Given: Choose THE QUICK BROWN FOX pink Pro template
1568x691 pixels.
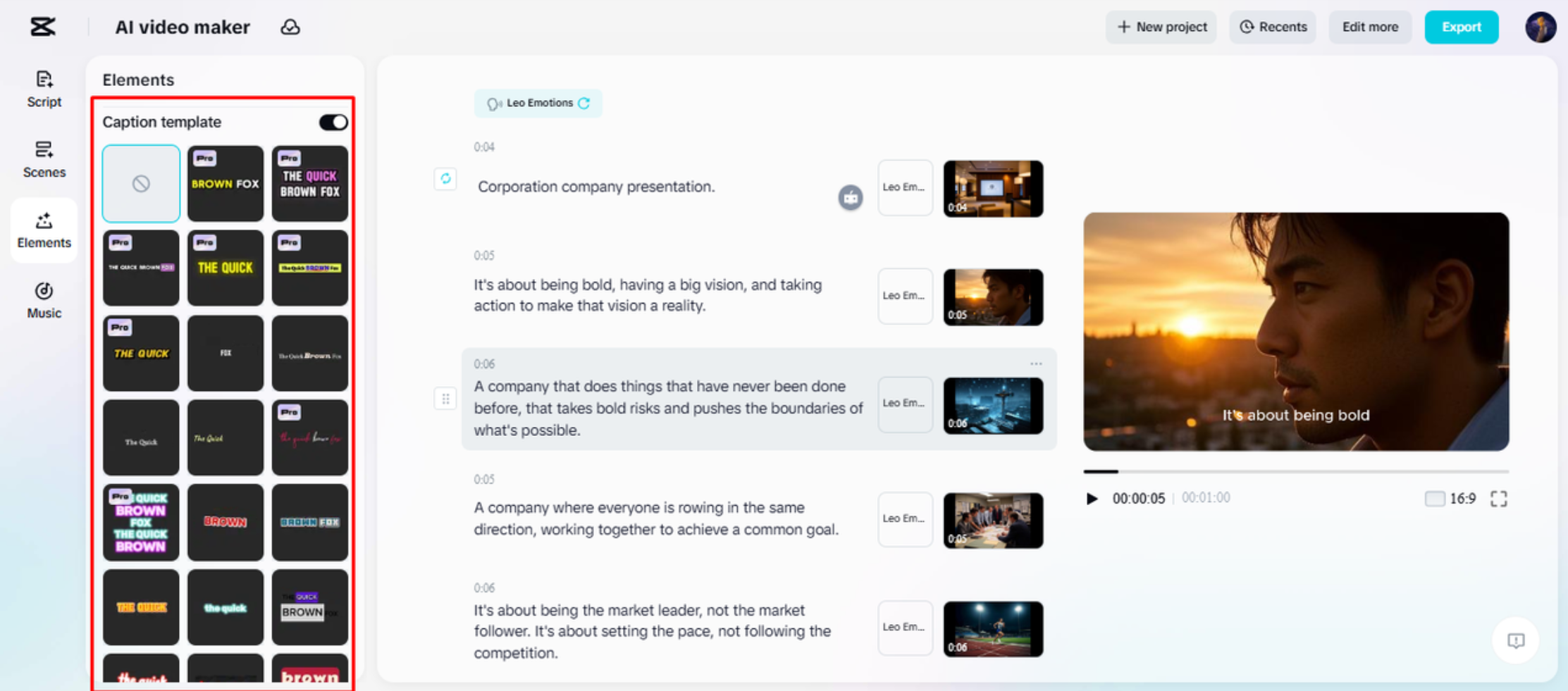Looking at the screenshot, I should point(310,183).
